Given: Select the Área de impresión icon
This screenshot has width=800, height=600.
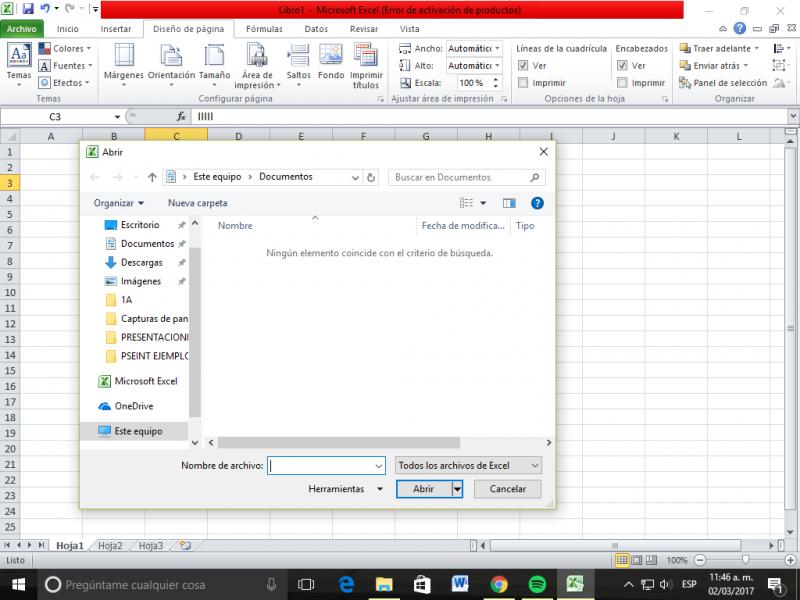Looking at the screenshot, I should click(257, 56).
